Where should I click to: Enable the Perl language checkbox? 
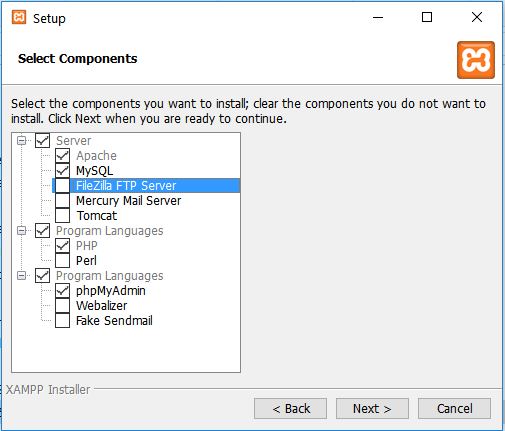pos(62,261)
